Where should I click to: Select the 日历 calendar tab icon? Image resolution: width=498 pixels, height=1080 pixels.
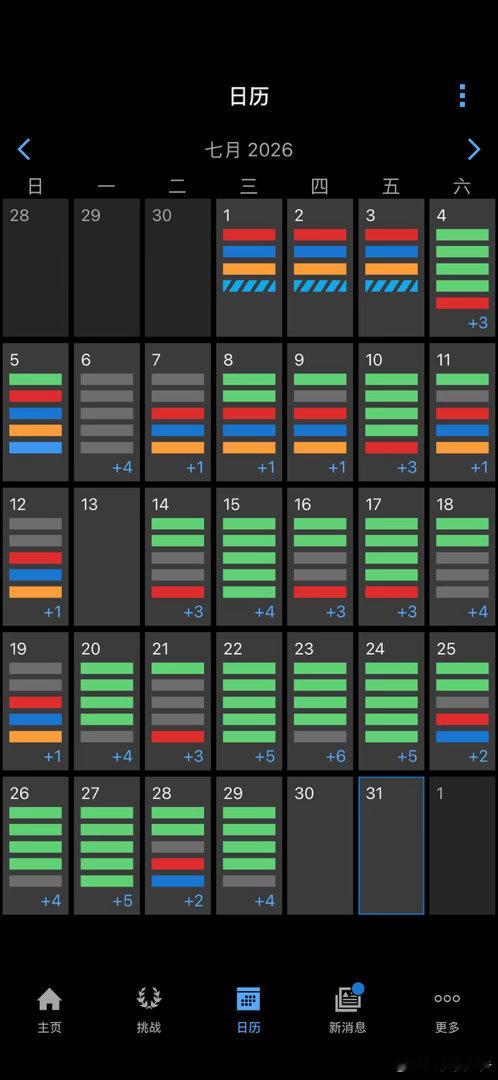point(248,999)
